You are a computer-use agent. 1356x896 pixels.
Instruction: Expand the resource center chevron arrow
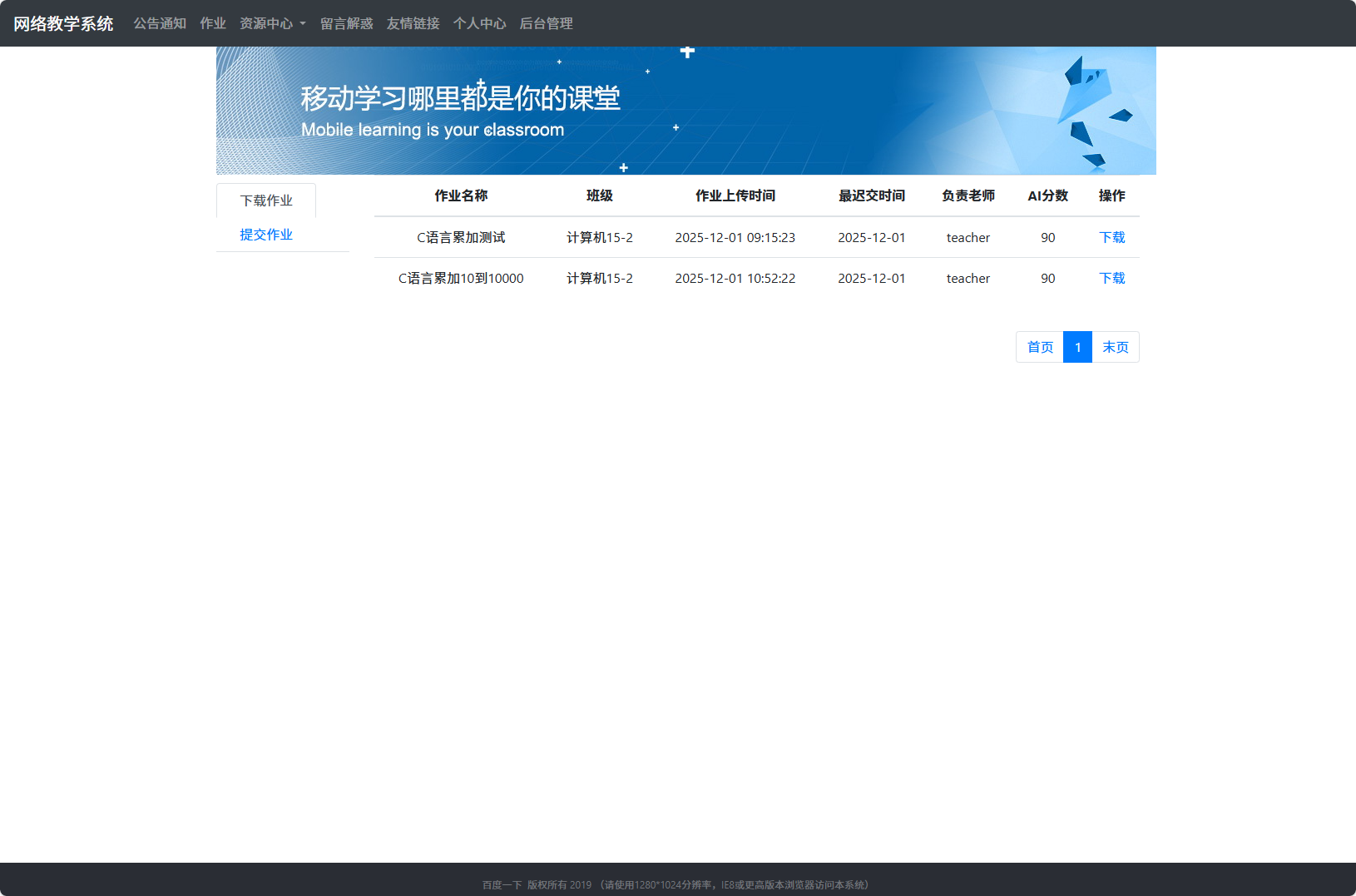303,25
